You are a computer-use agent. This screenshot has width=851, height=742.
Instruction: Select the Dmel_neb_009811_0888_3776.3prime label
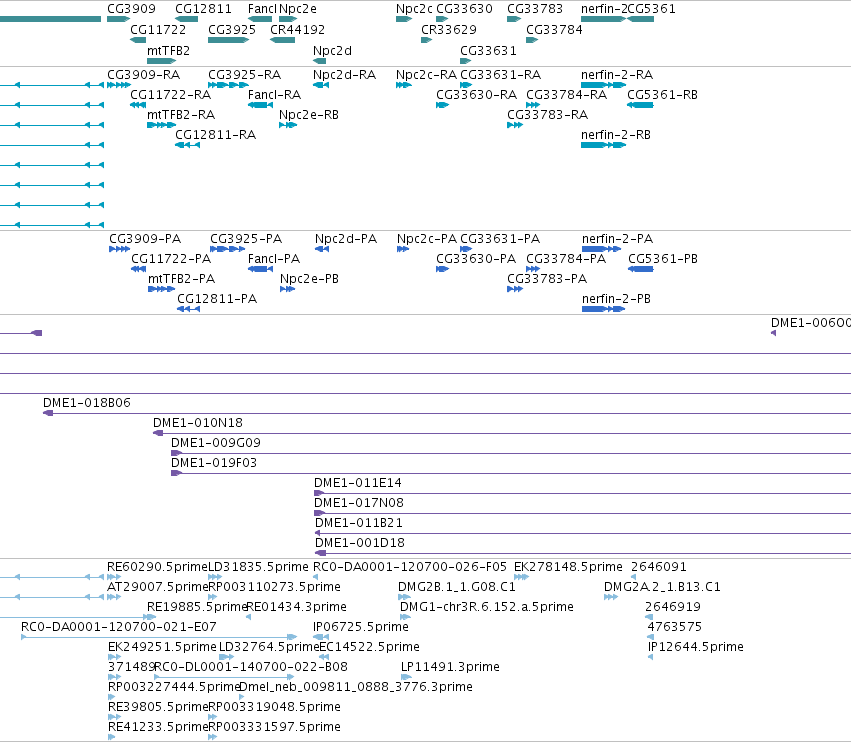(x=356, y=687)
